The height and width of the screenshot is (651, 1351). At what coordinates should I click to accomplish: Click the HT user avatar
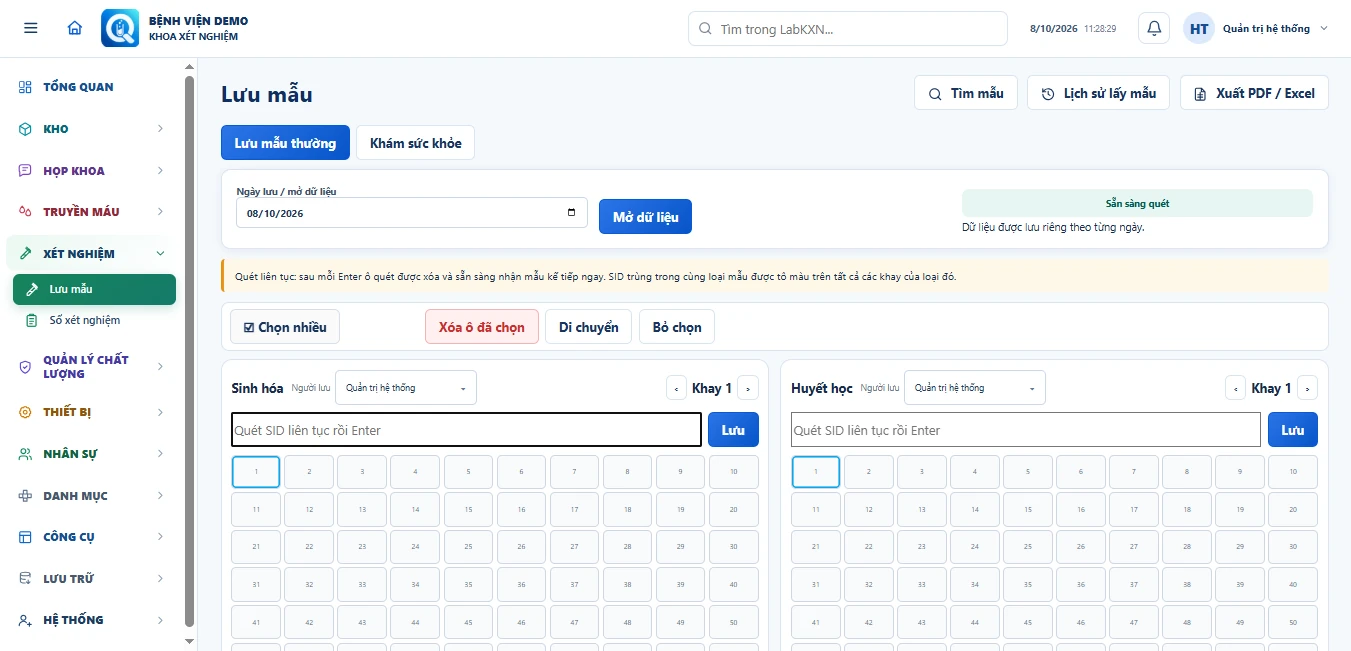pyautogui.click(x=1199, y=28)
